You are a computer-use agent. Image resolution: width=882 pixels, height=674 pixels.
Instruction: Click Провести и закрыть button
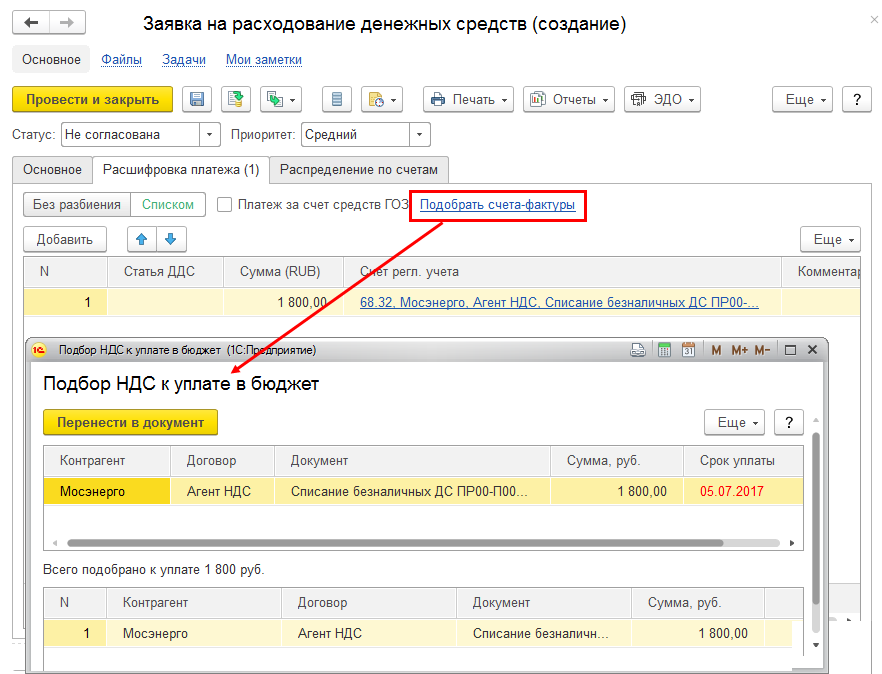tap(92, 100)
